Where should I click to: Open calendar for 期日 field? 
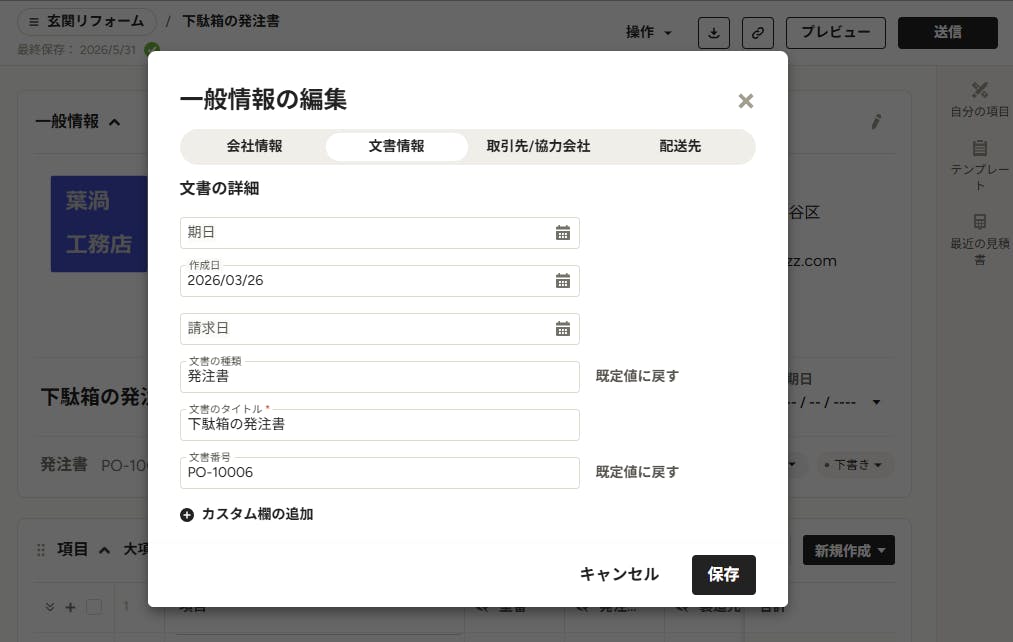[x=563, y=233]
